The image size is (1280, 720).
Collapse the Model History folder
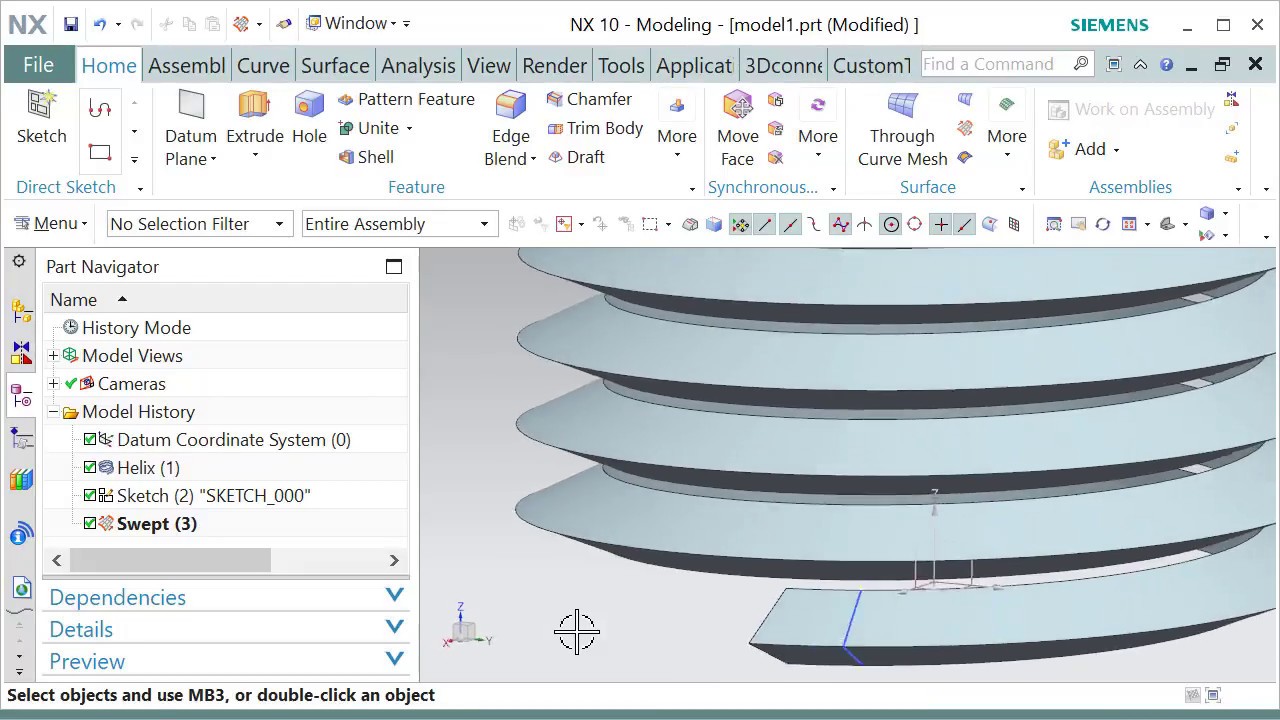coord(54,412)
